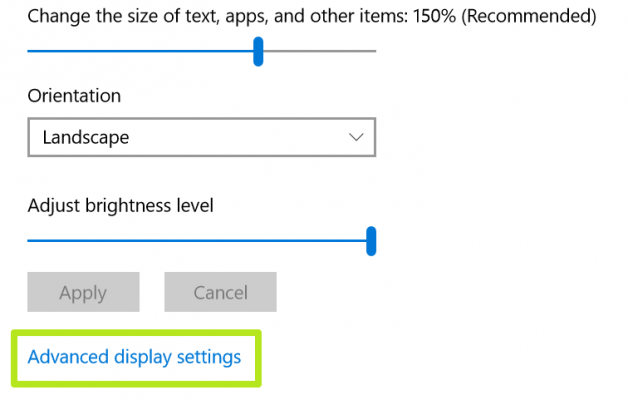Click the blue filled part of size slider
The height and width of the screenshot is (400, 628).
(x=140, y=51)
